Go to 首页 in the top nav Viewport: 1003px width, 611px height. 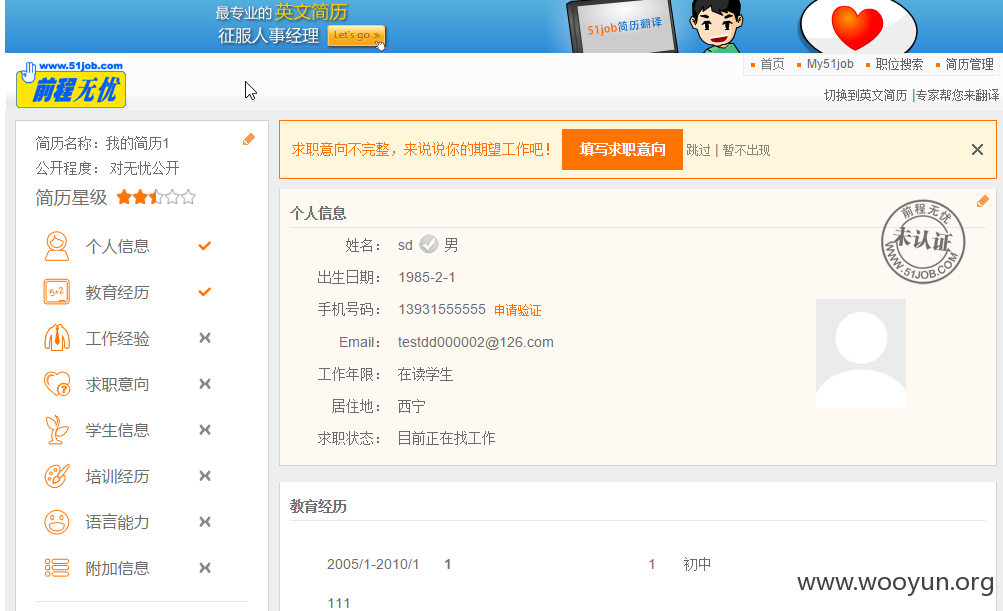pyautogui.click(x=771, y=64)
